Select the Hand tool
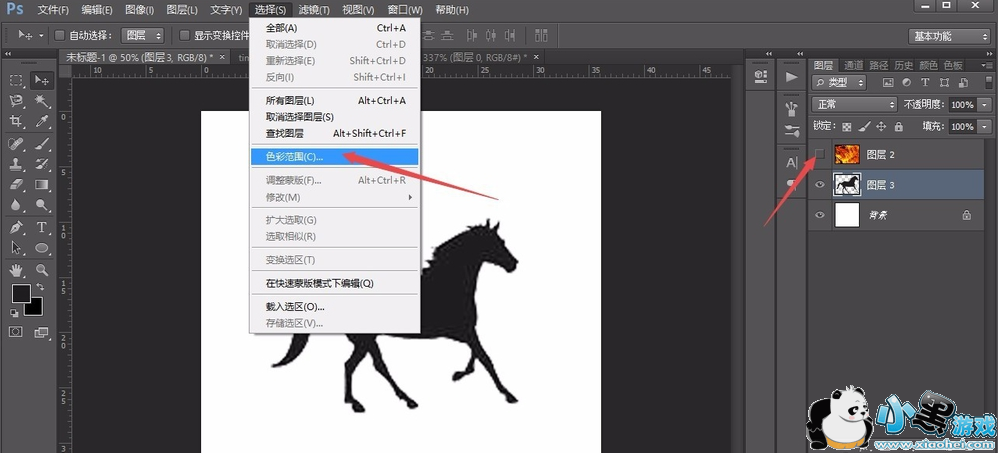Image resolution: width=998 pixels, height=453 pixels. pos(17,270)
